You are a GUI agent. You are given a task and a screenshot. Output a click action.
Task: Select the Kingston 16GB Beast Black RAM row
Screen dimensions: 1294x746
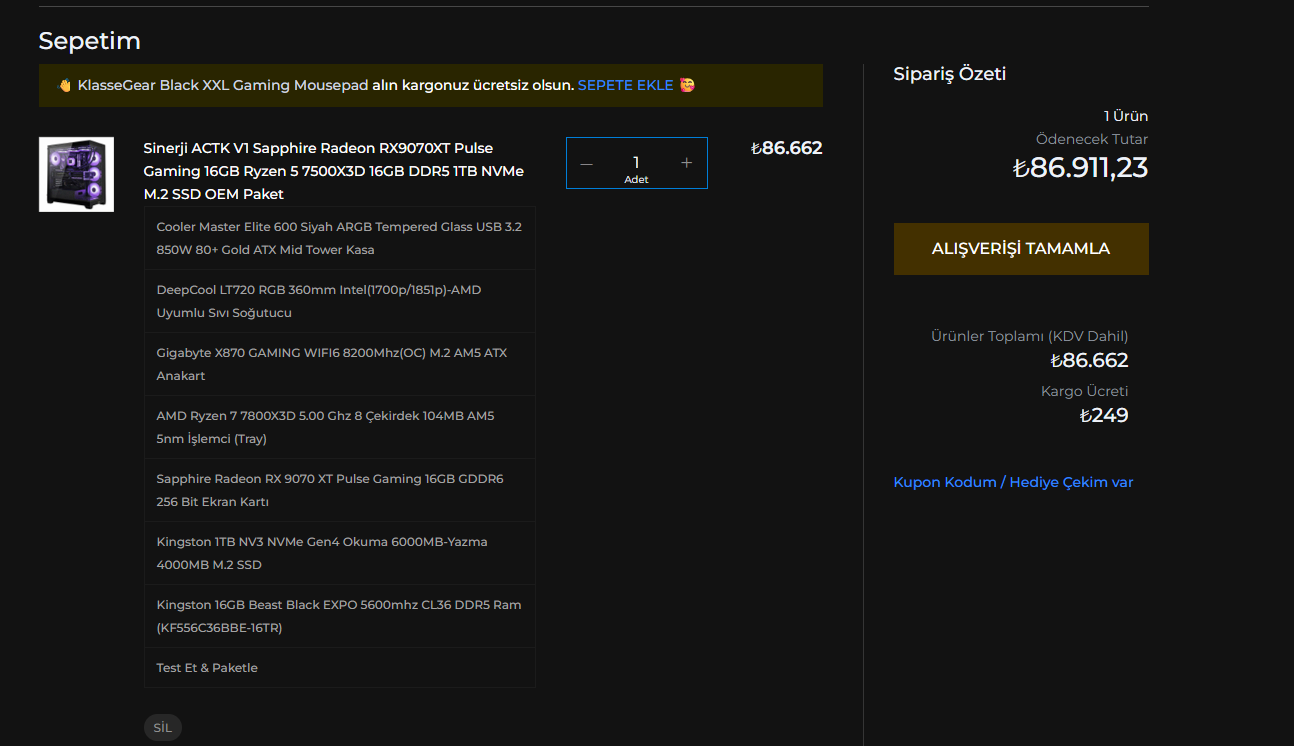point(340,616)
